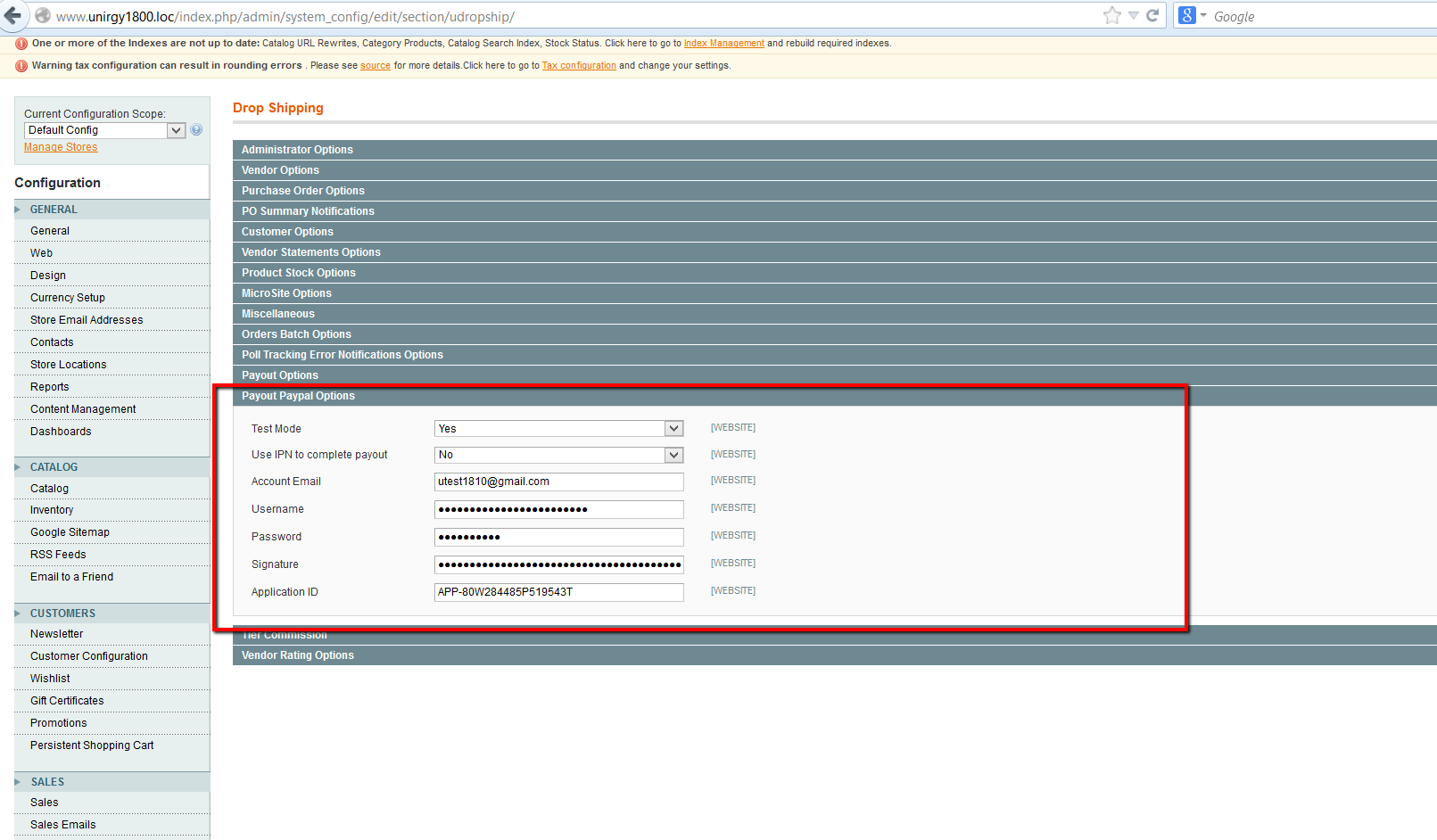This screenshot has width=1437, height=840.
Task: Open Customer Configuration tab
Action: 112,656
